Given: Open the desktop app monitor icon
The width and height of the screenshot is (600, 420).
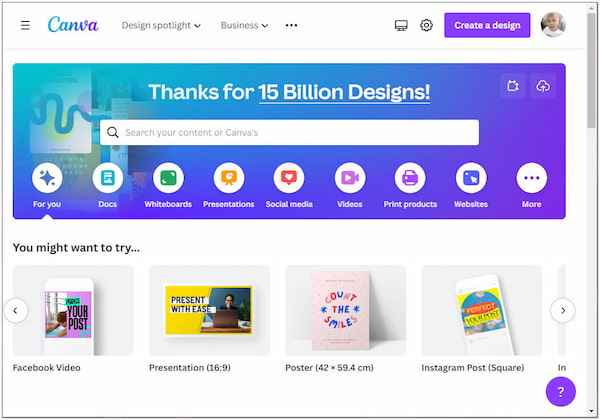Looking at the screenshot, I should [x=401, y=26].
